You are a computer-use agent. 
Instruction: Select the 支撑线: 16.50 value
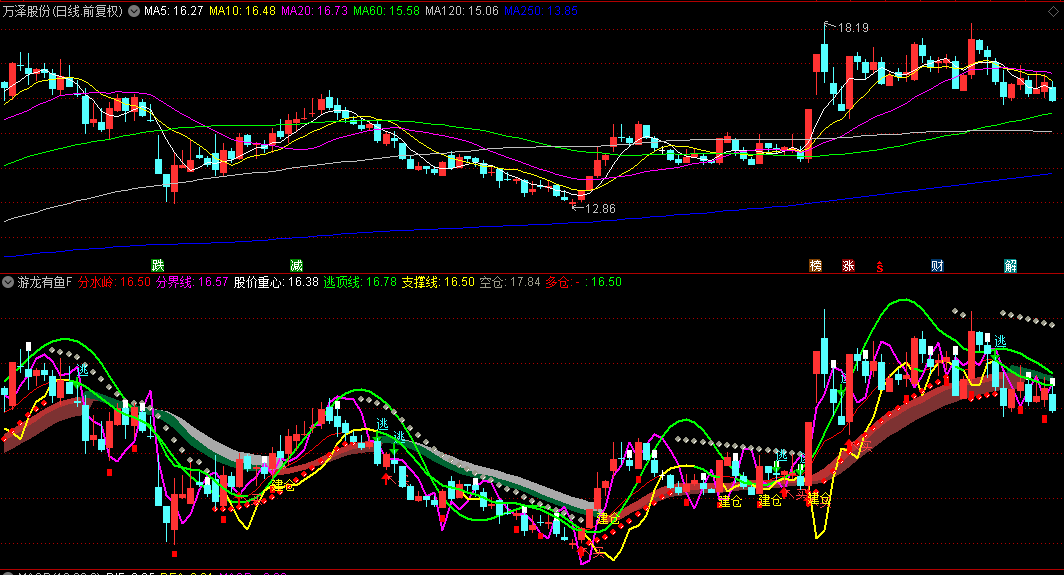pos(438,282)
